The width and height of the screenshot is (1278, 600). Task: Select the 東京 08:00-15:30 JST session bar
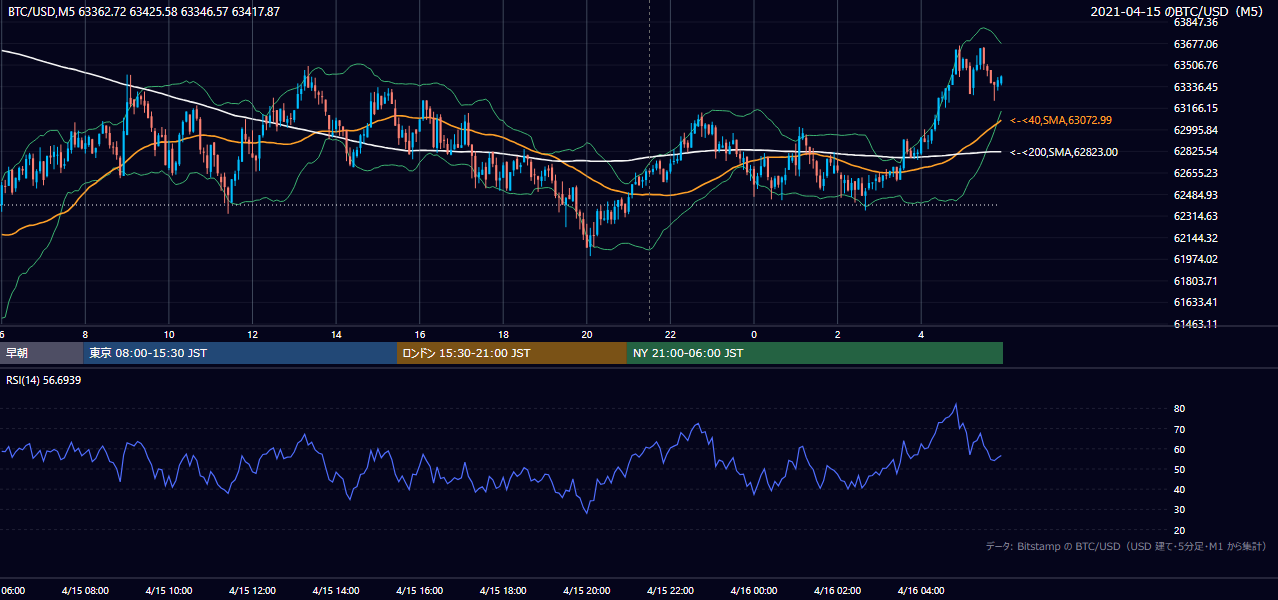click(x=240, y=353)
